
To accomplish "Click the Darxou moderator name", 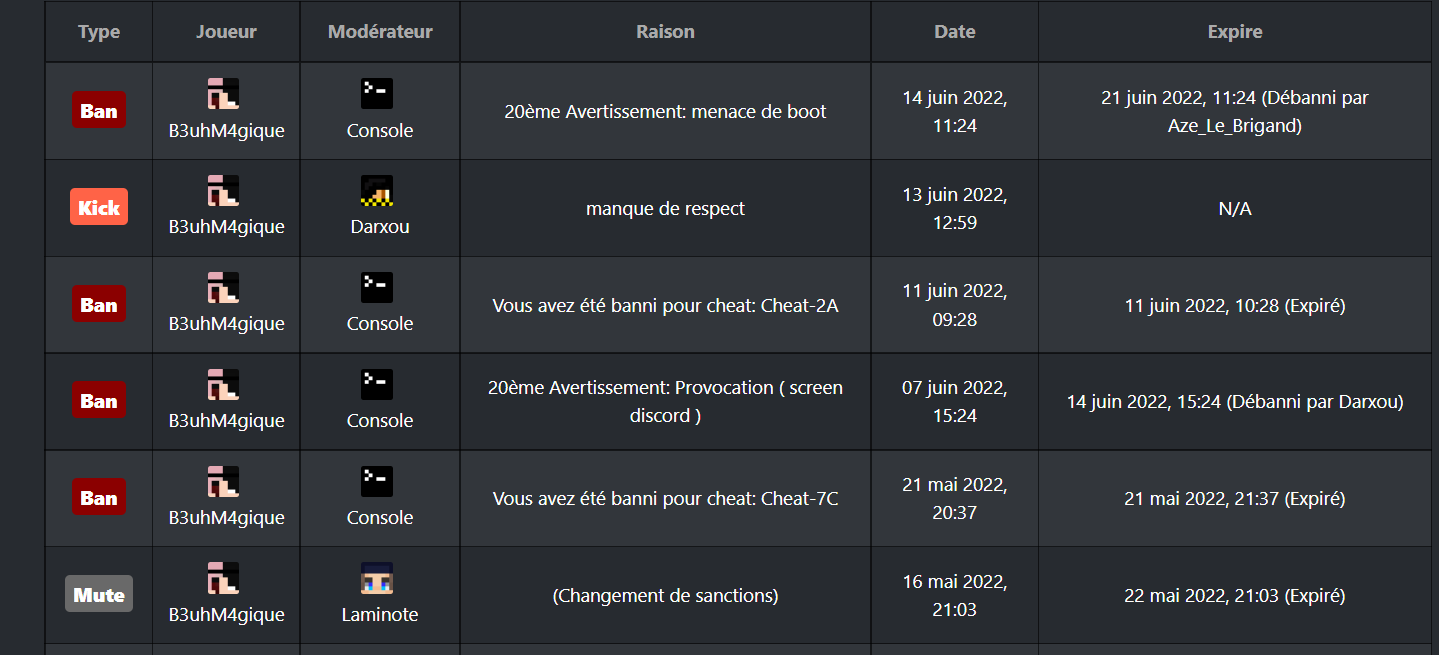I will [380, 227].
